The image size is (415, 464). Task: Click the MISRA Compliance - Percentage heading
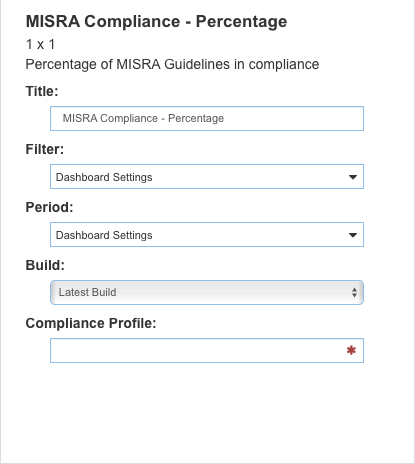(156, 21)
